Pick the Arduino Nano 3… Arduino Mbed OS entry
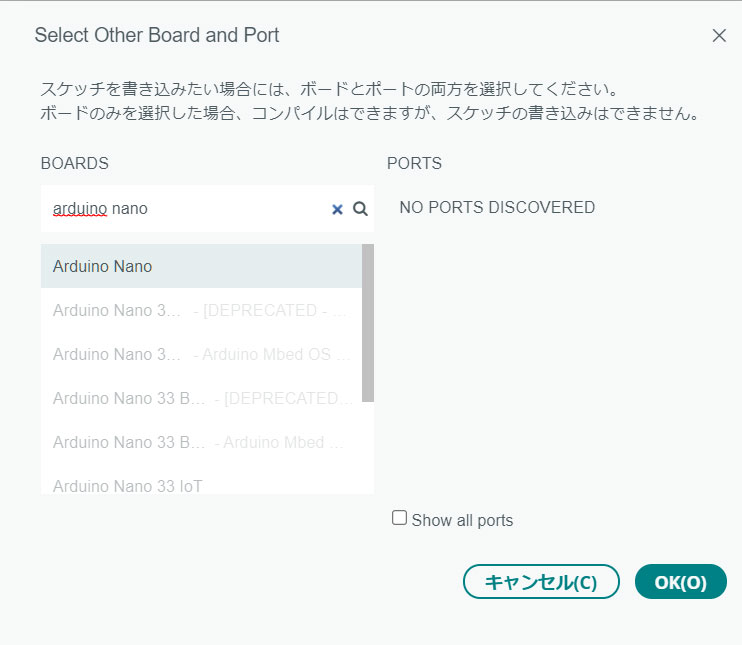Viewport: 742px width, 645px height. pyautogui.click(x=201, y=354)
